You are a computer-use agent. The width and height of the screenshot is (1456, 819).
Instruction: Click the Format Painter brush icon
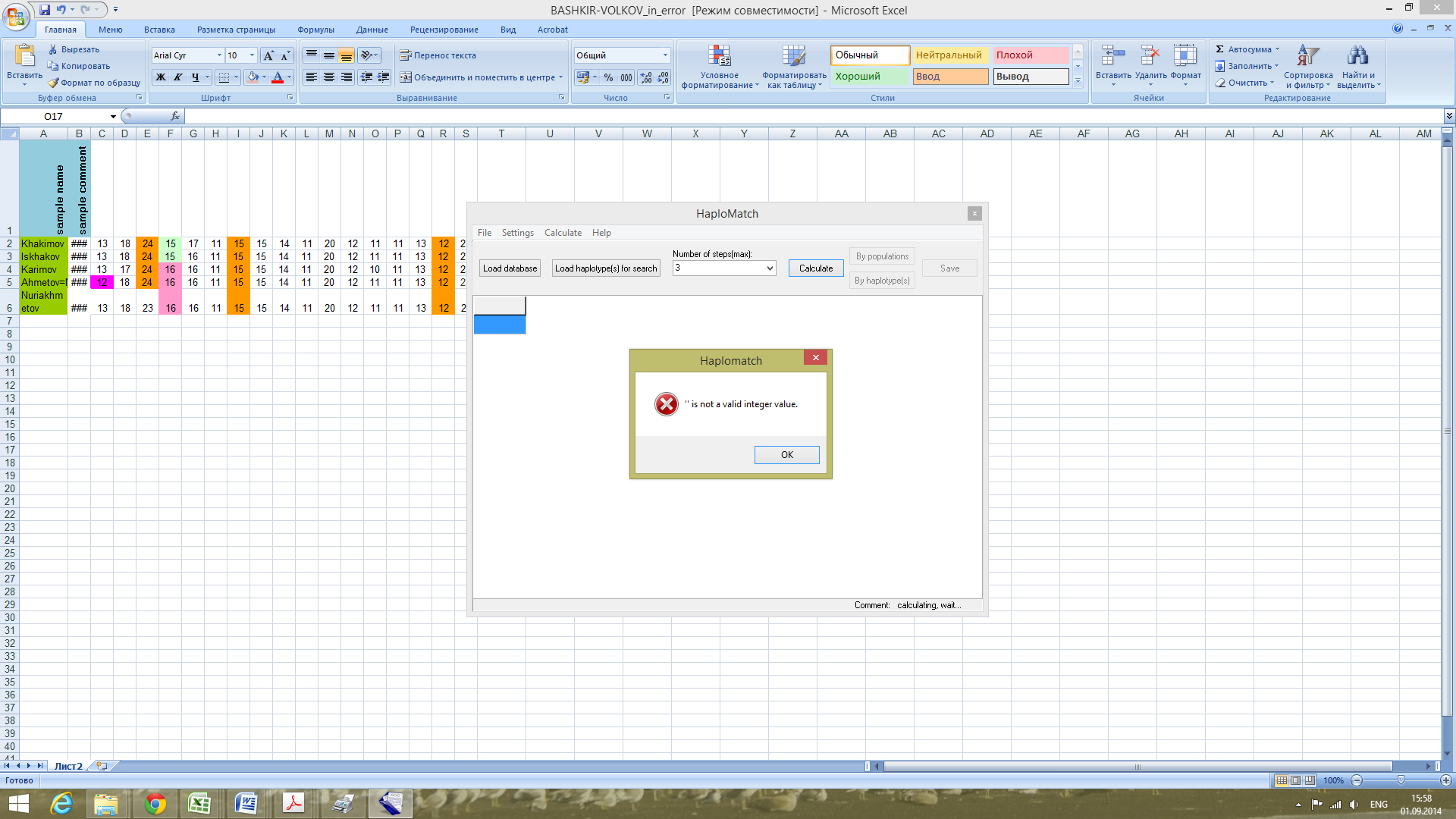click(53, 83)
